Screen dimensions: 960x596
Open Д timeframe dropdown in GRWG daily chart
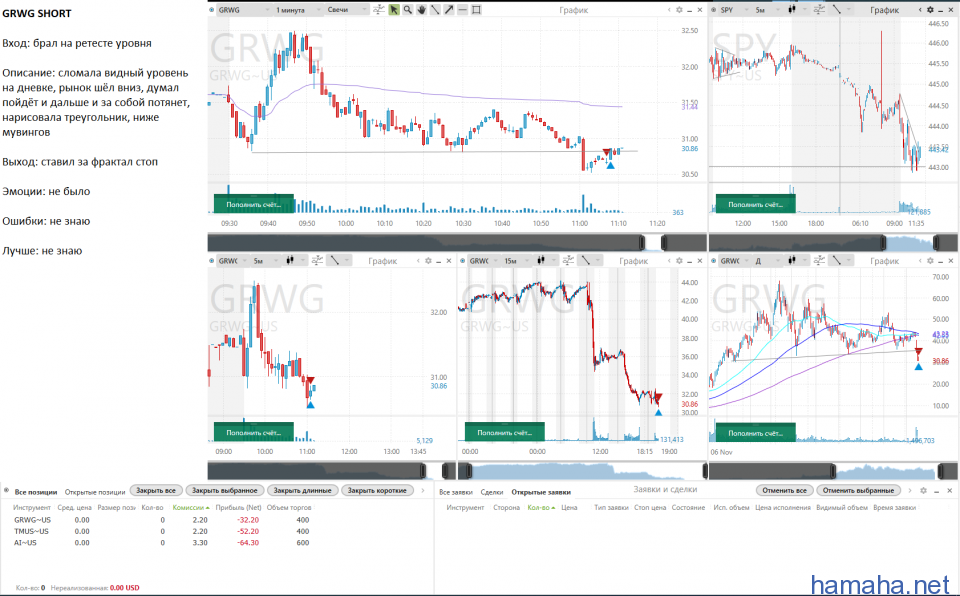tap(768, 261)
